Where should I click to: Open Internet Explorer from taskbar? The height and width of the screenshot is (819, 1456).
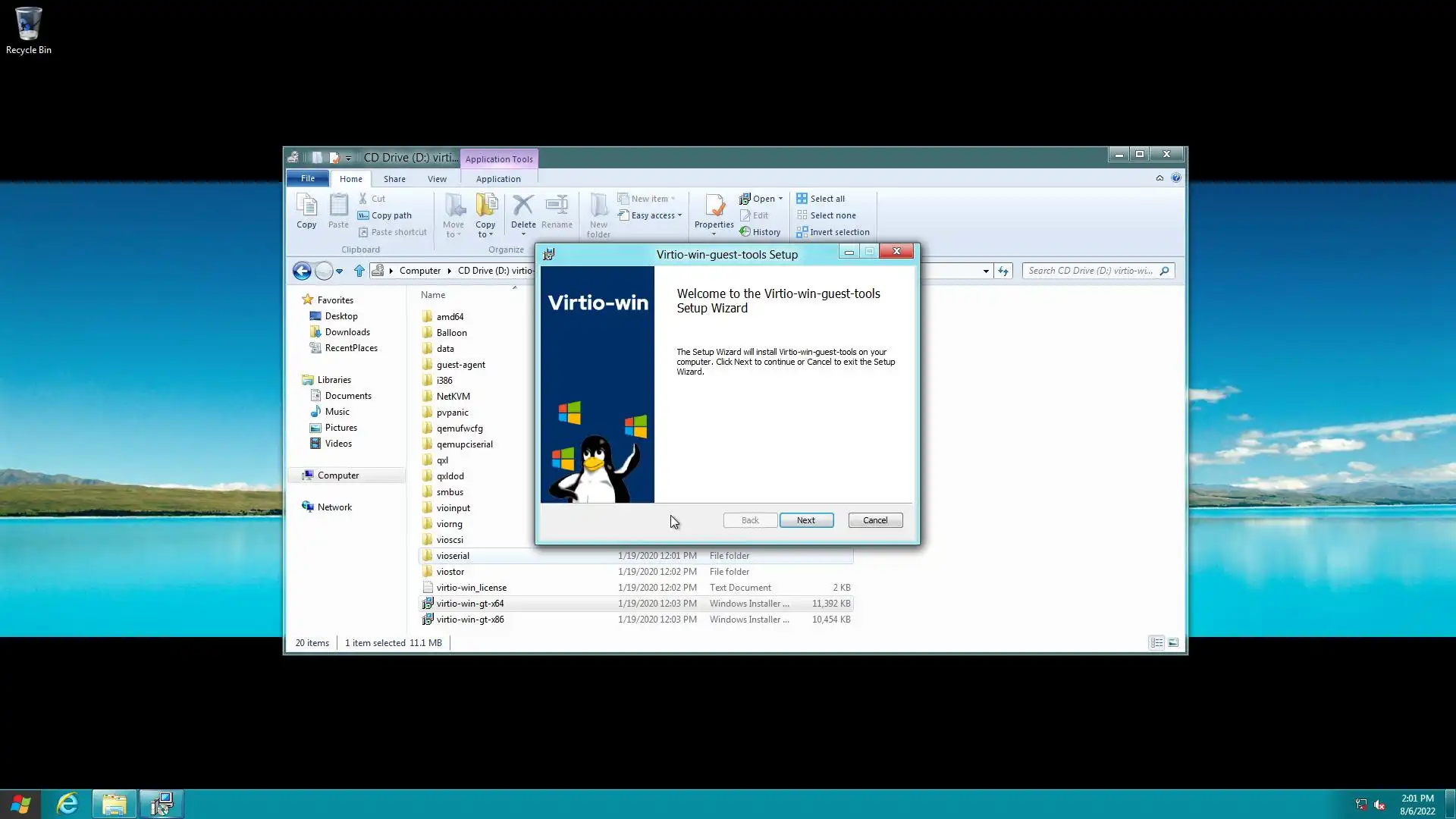[67, 804]
